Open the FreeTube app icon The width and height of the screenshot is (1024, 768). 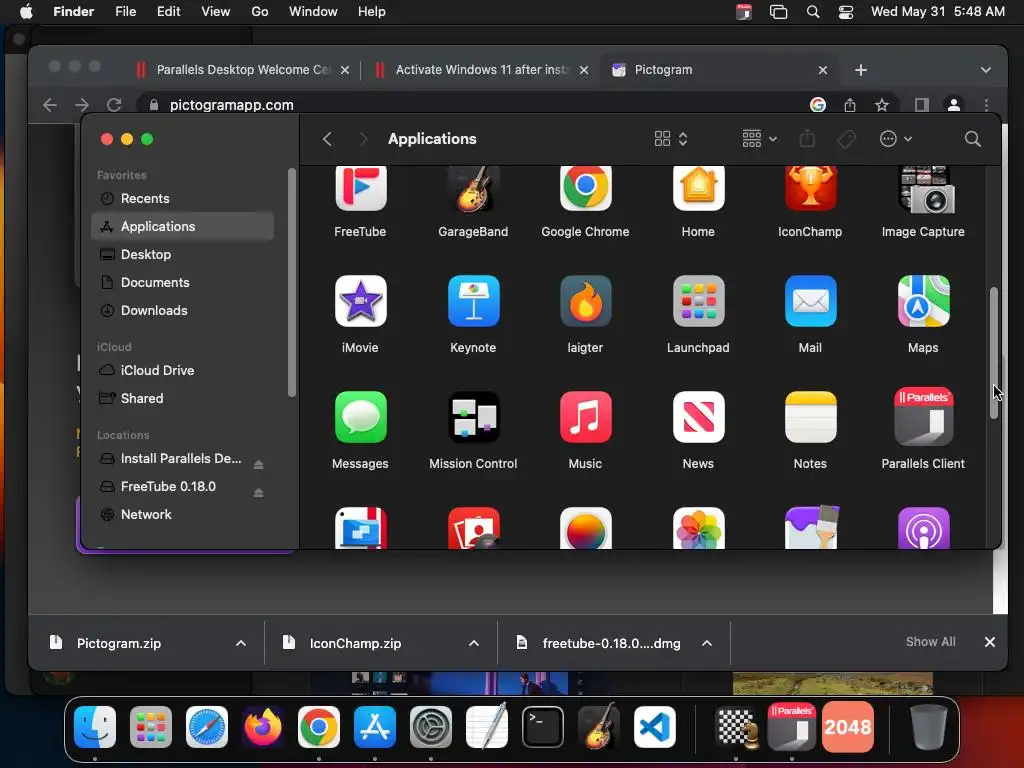click(360, 189)
